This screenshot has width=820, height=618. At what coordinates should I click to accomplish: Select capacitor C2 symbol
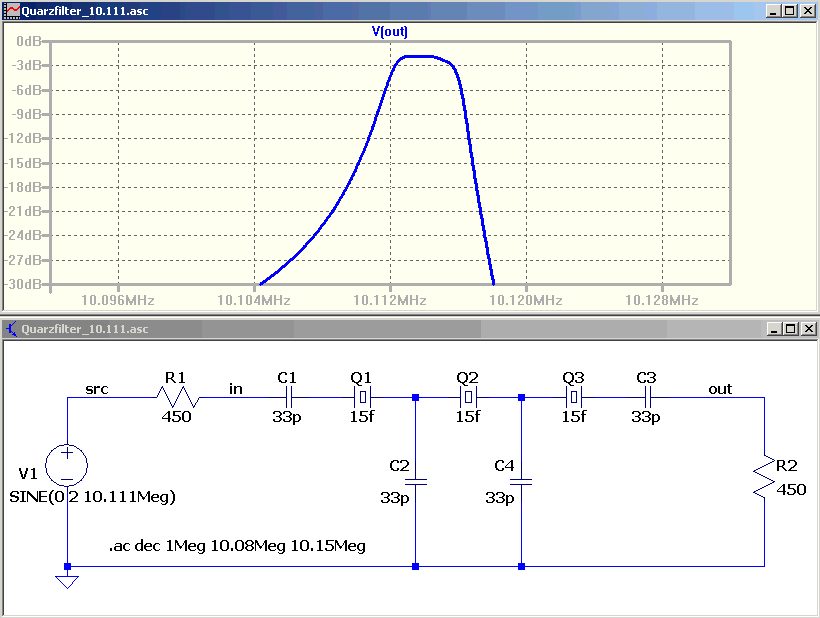[416, 482]
